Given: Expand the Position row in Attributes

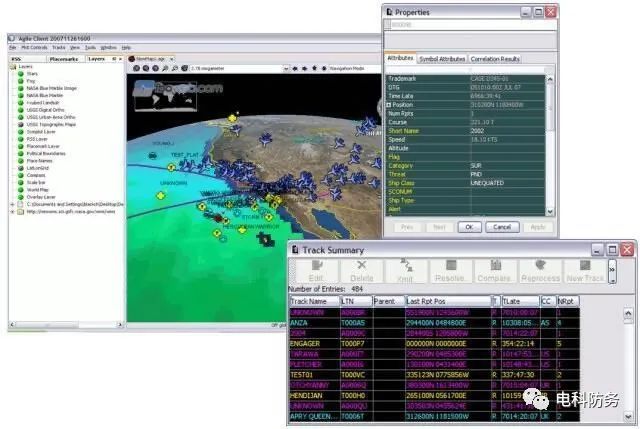Looking at the screenshot, I should (x=390, y=104).
